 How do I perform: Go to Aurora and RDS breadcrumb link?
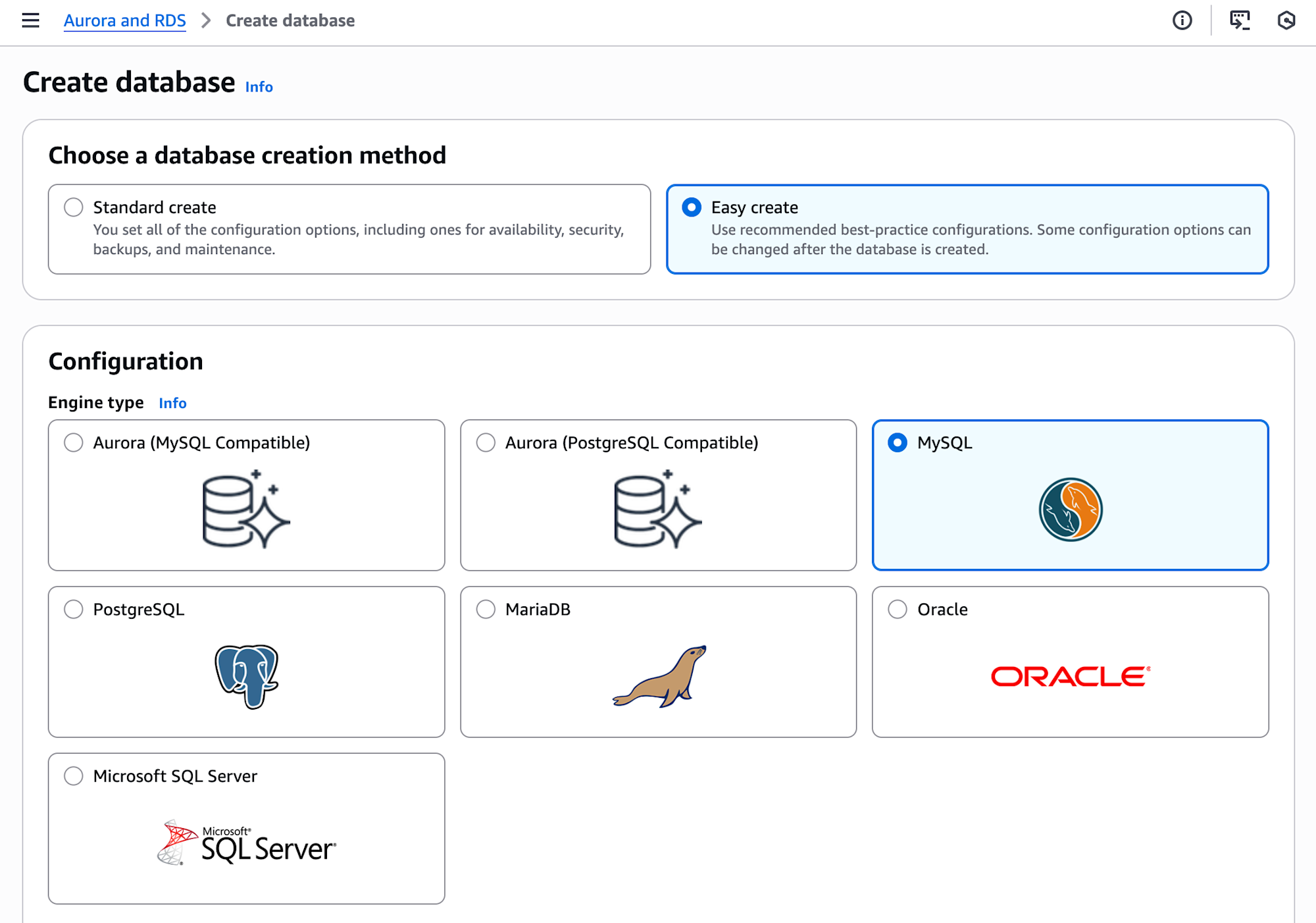point(125,20)
